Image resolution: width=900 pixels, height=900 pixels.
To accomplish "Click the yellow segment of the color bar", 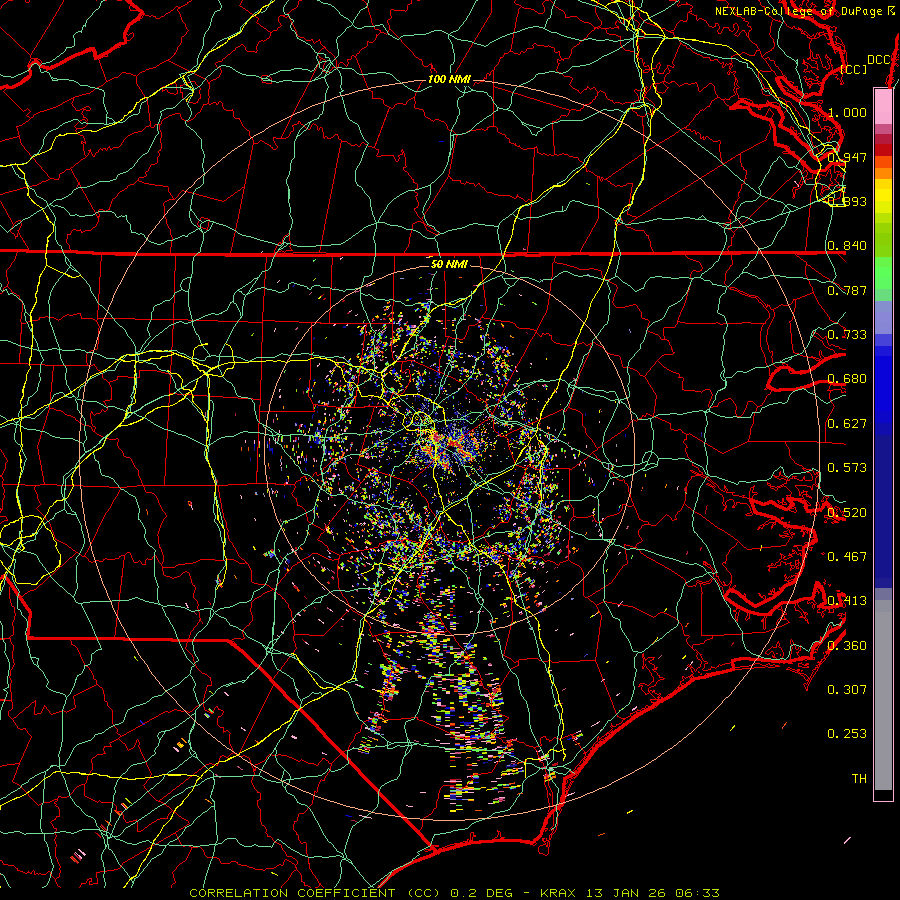I will click(x=883, y=197).
